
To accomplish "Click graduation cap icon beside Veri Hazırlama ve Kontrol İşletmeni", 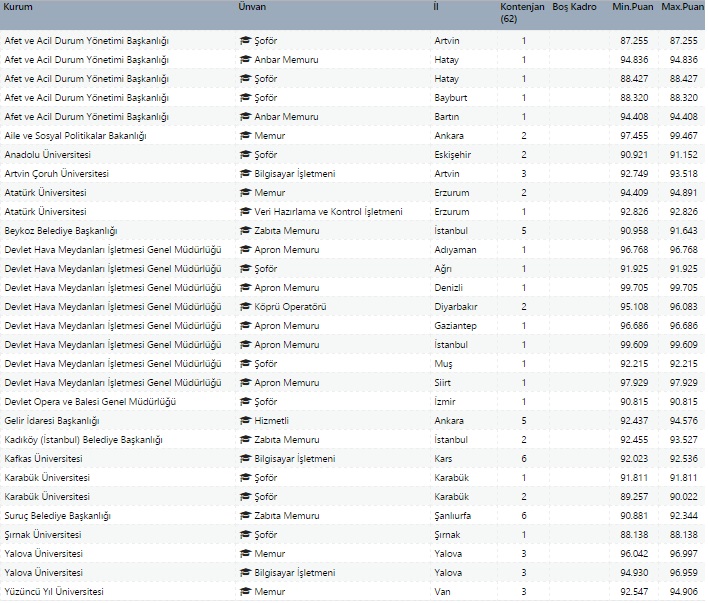I will click(245, 212).
